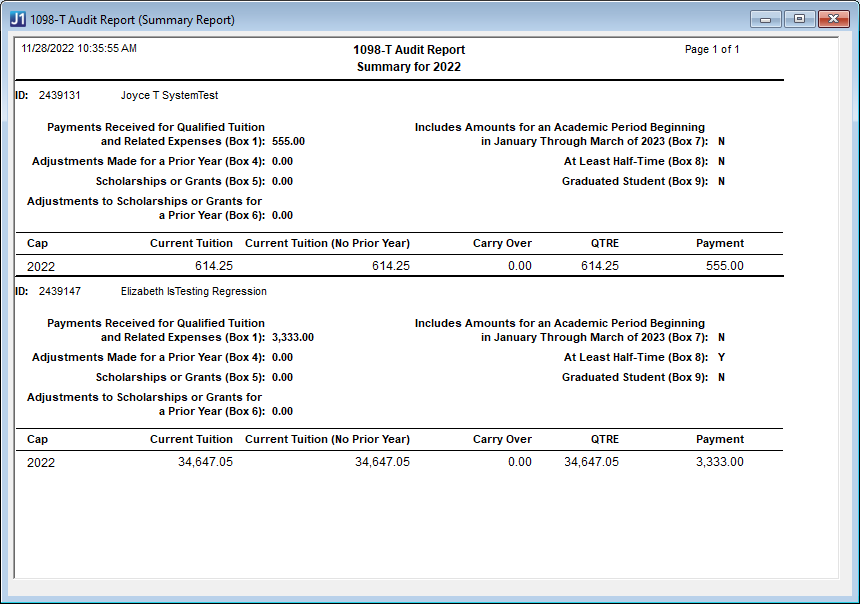Click the report title 1098-T Audit Report
This screenshot has width=860, height=604.
point(408,49)
